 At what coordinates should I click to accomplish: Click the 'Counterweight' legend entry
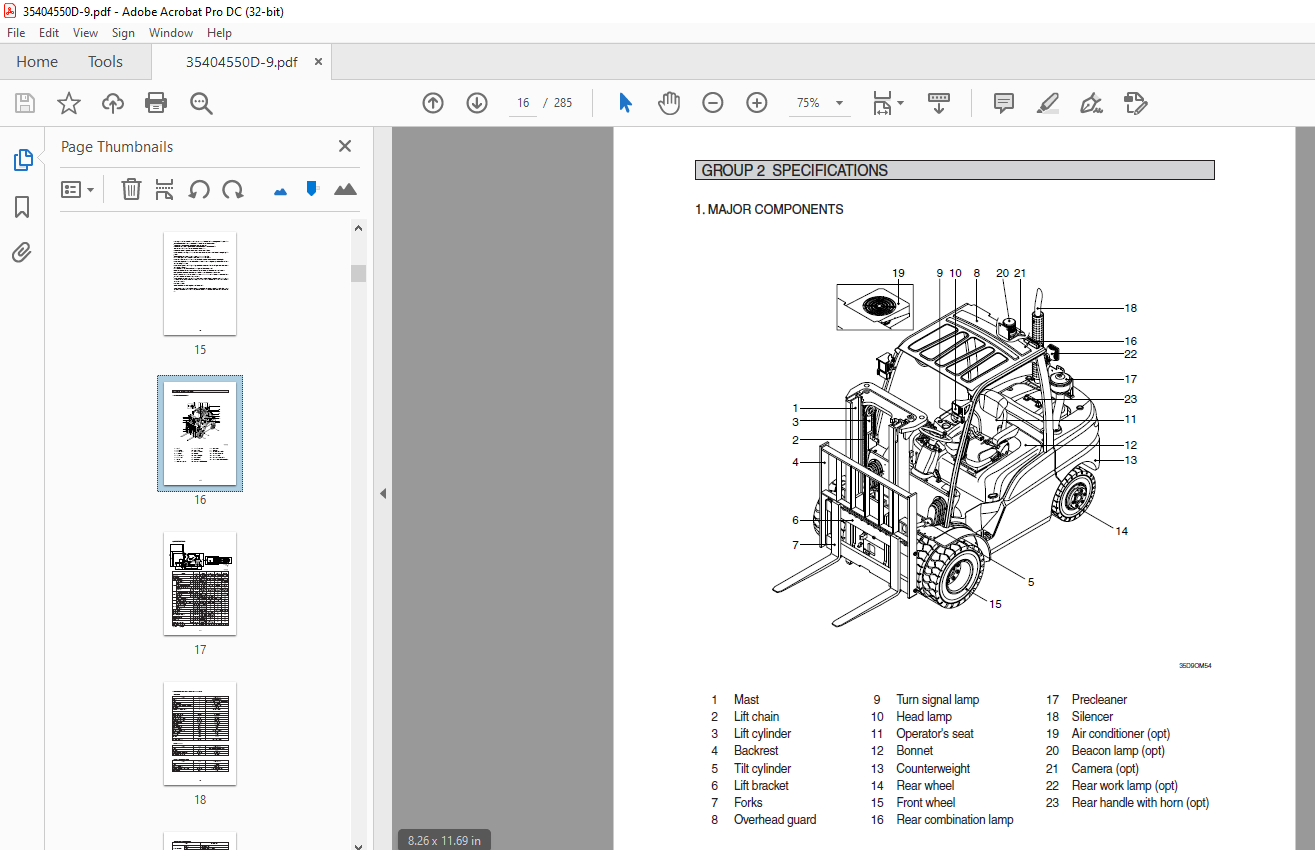933,769
